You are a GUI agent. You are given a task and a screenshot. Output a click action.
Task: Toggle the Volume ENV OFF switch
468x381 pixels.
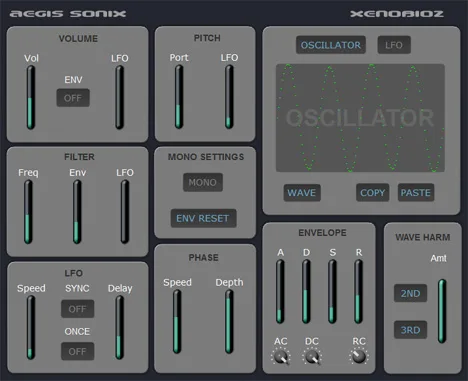pyautogui.click(x=73, y=98)
